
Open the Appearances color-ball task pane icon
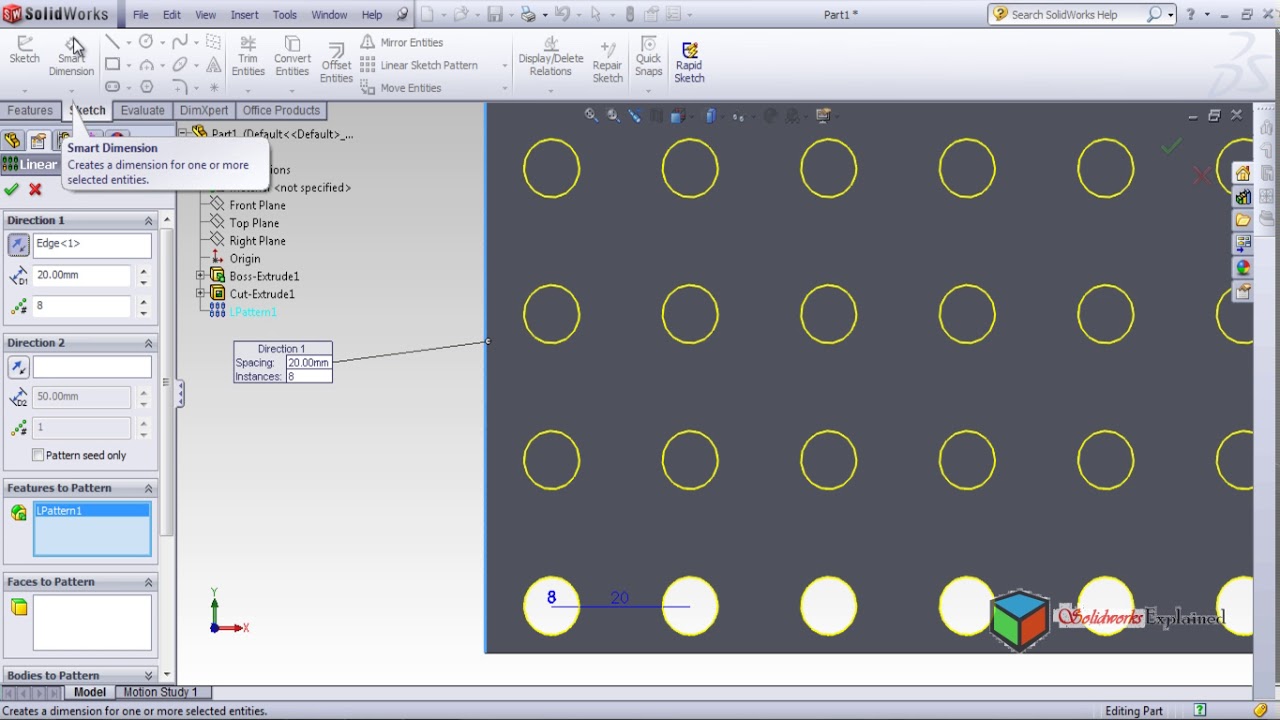point(1243,268)
